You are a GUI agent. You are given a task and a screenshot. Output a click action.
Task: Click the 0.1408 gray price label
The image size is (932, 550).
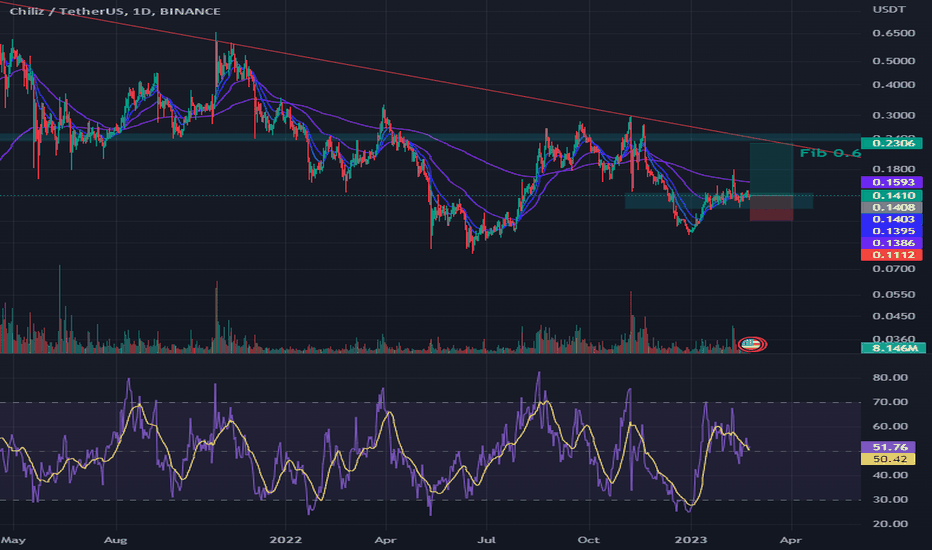pyautogui.click(x=892, y=208)
